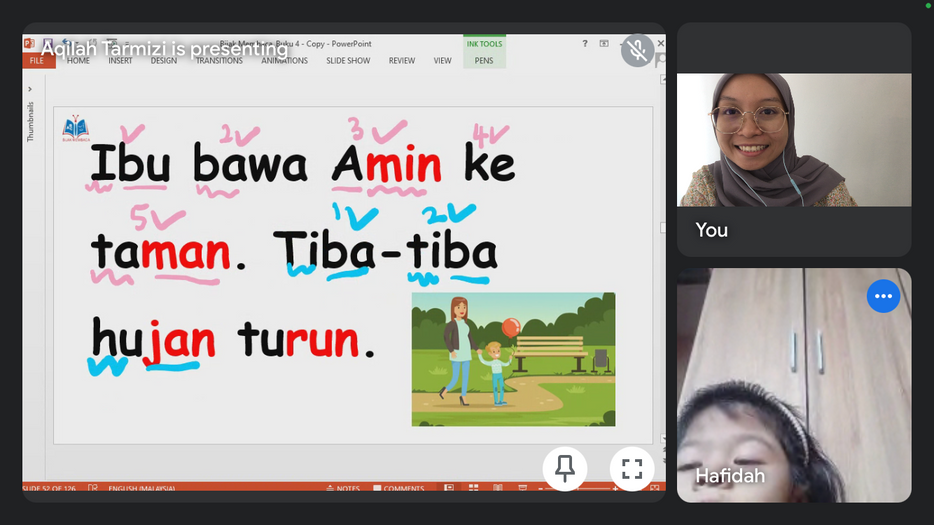Pin the presentation tile
The image size is (934, 525).
pos(565,469)
